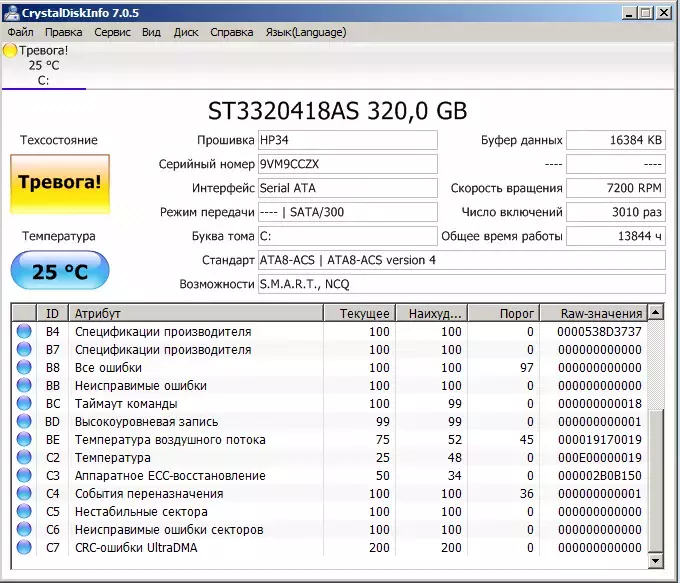Minimize the CrystalDiskInfo window
The height and width of the screenshot is (583, 680).
[x=630, y=13]
